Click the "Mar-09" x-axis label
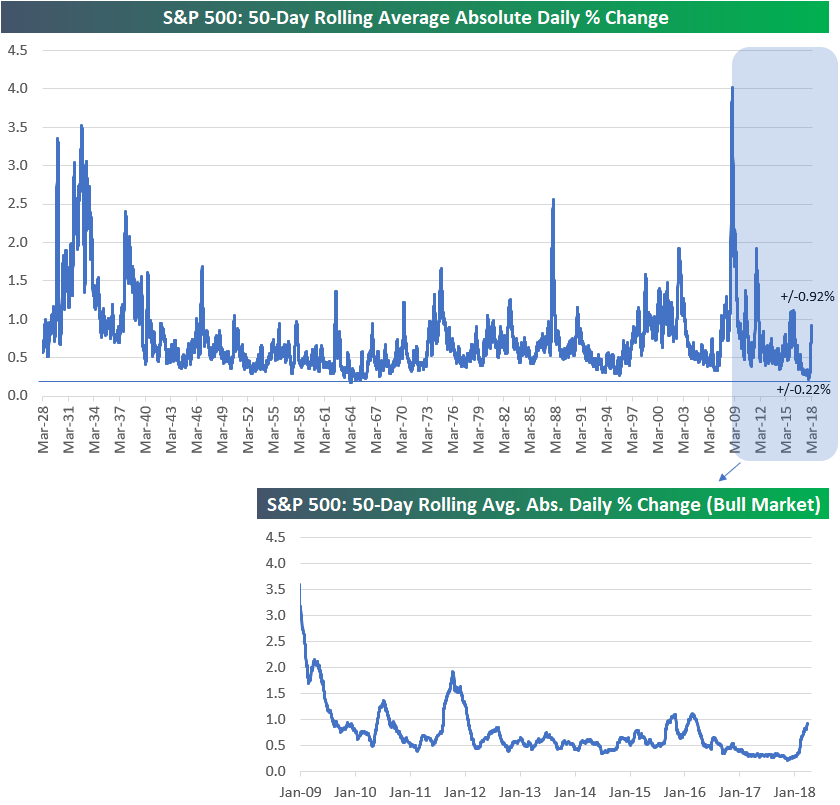This screenshot has height=805, width=840. click(735, 430)
